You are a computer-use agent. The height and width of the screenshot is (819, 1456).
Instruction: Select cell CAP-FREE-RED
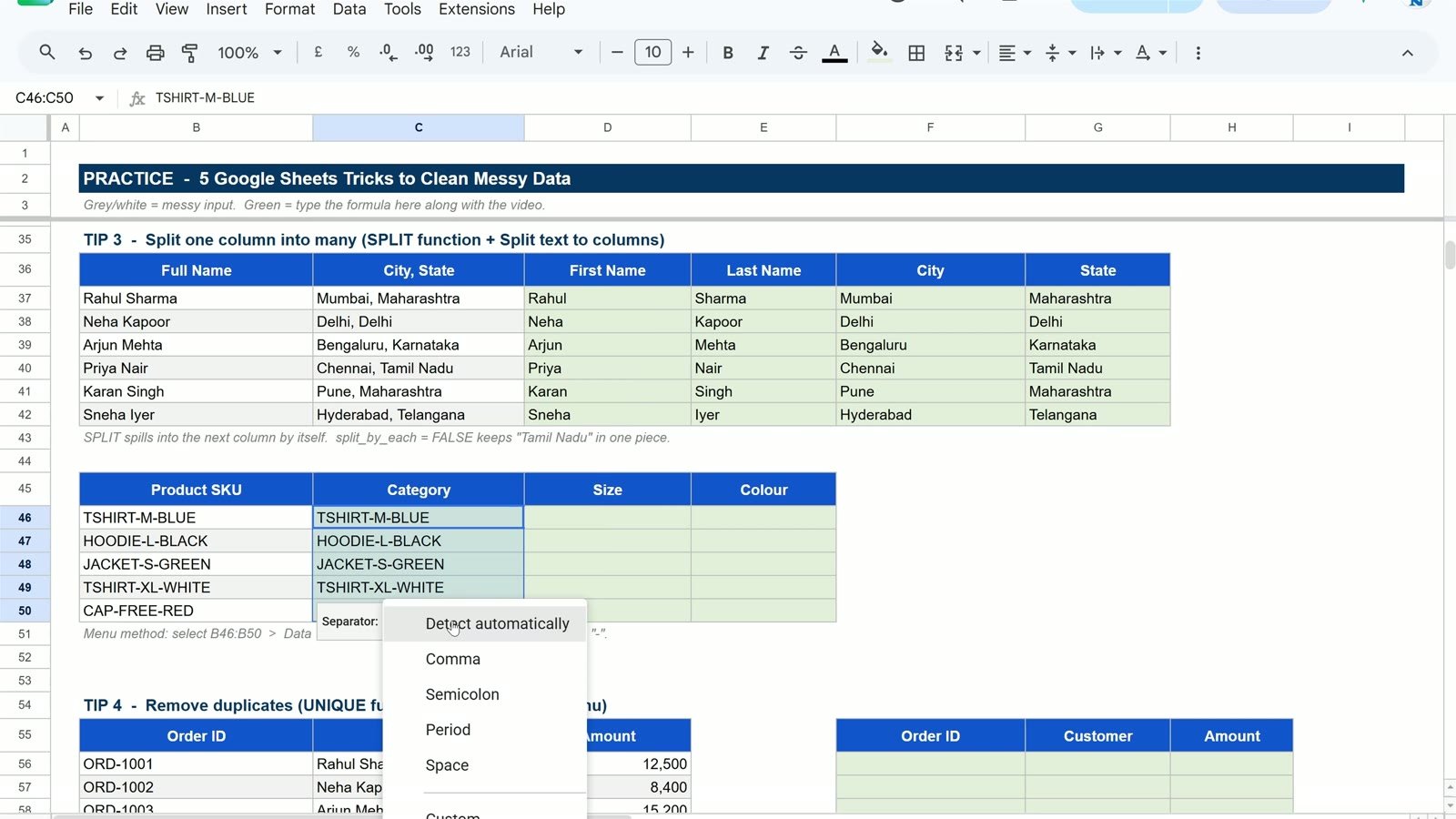(x=196, y=611)
